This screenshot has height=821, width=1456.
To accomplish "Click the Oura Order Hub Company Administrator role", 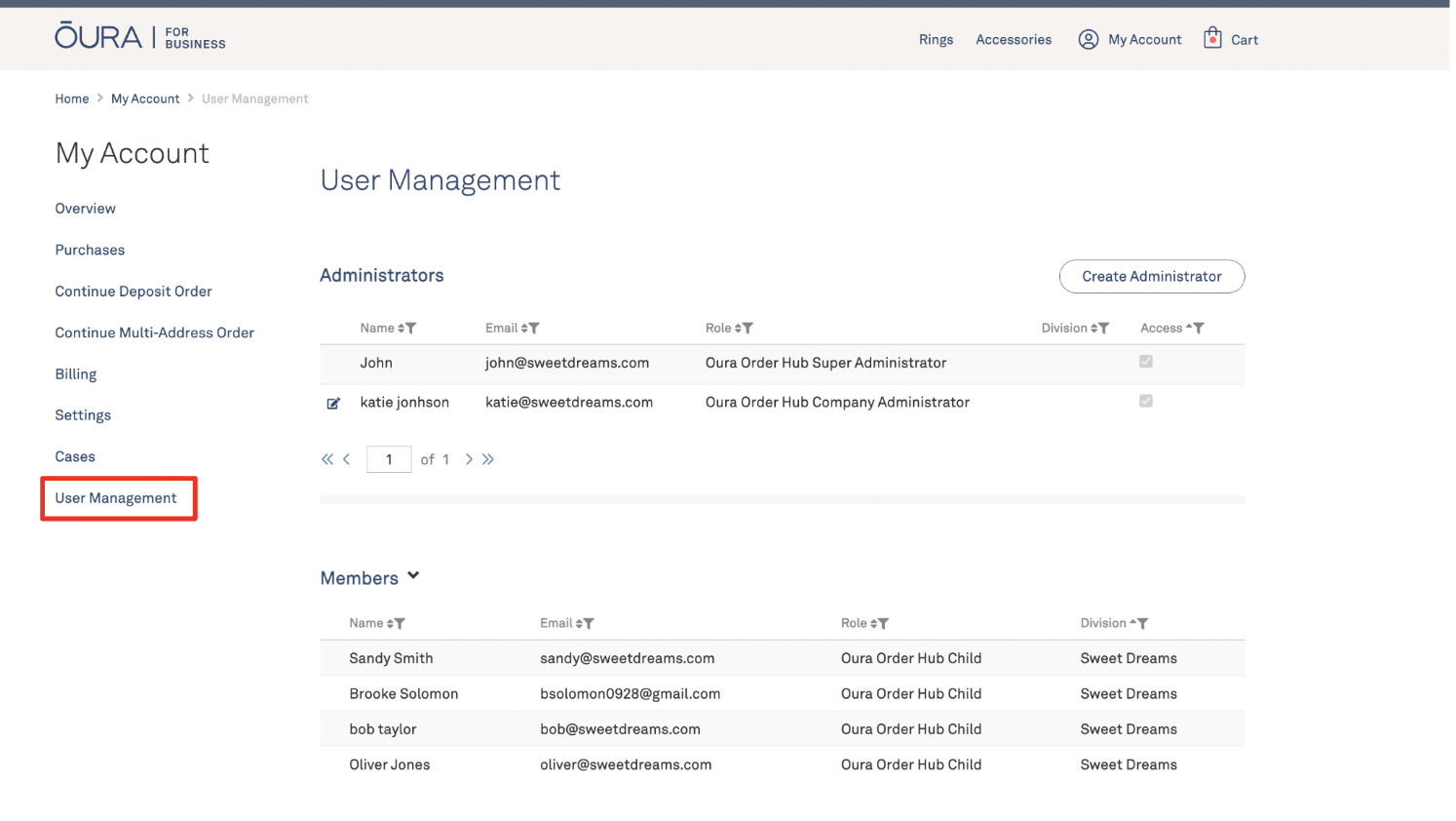I will tap(837, 403).
